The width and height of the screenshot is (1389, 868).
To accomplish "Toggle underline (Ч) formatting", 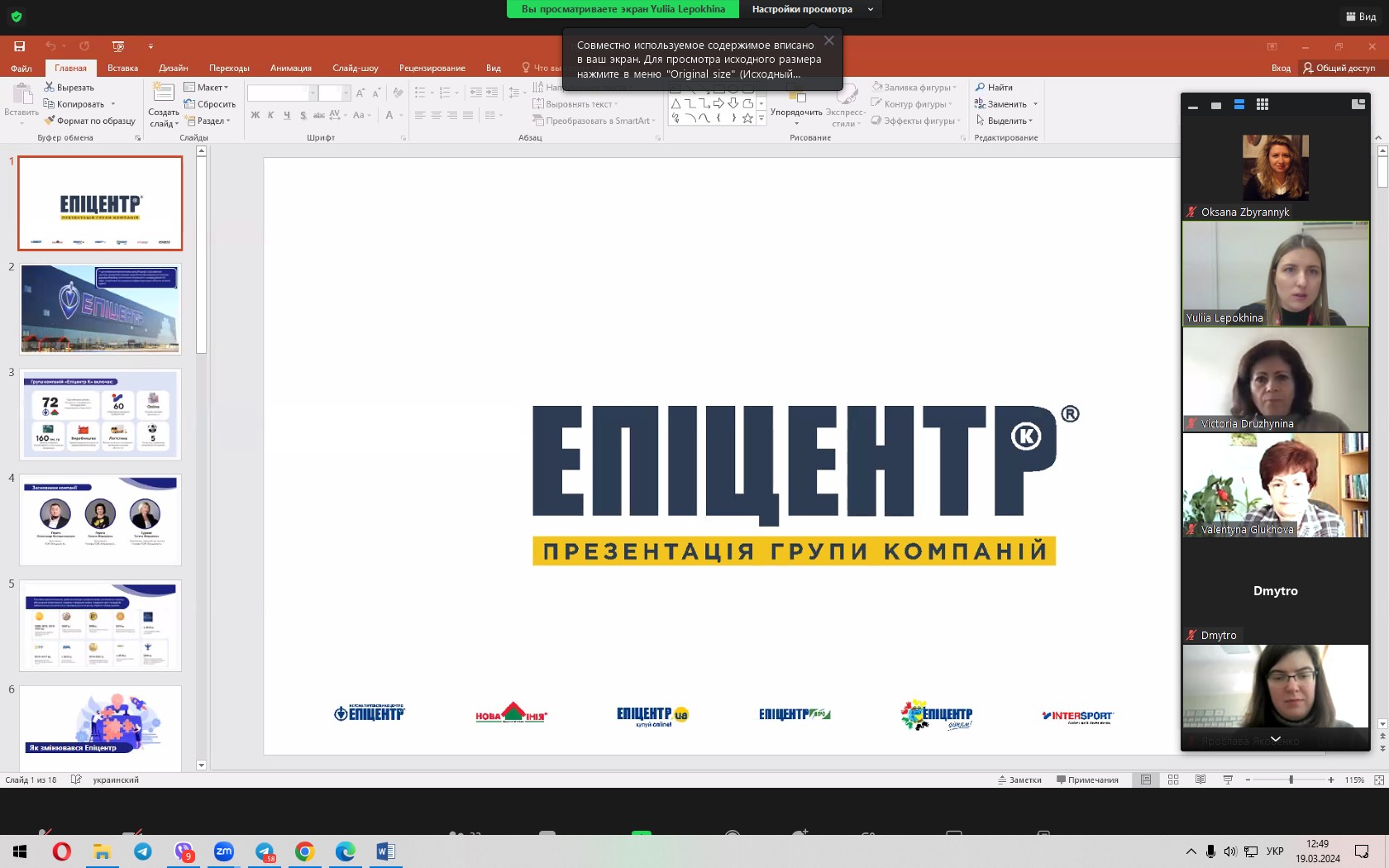I will (287, 115).
